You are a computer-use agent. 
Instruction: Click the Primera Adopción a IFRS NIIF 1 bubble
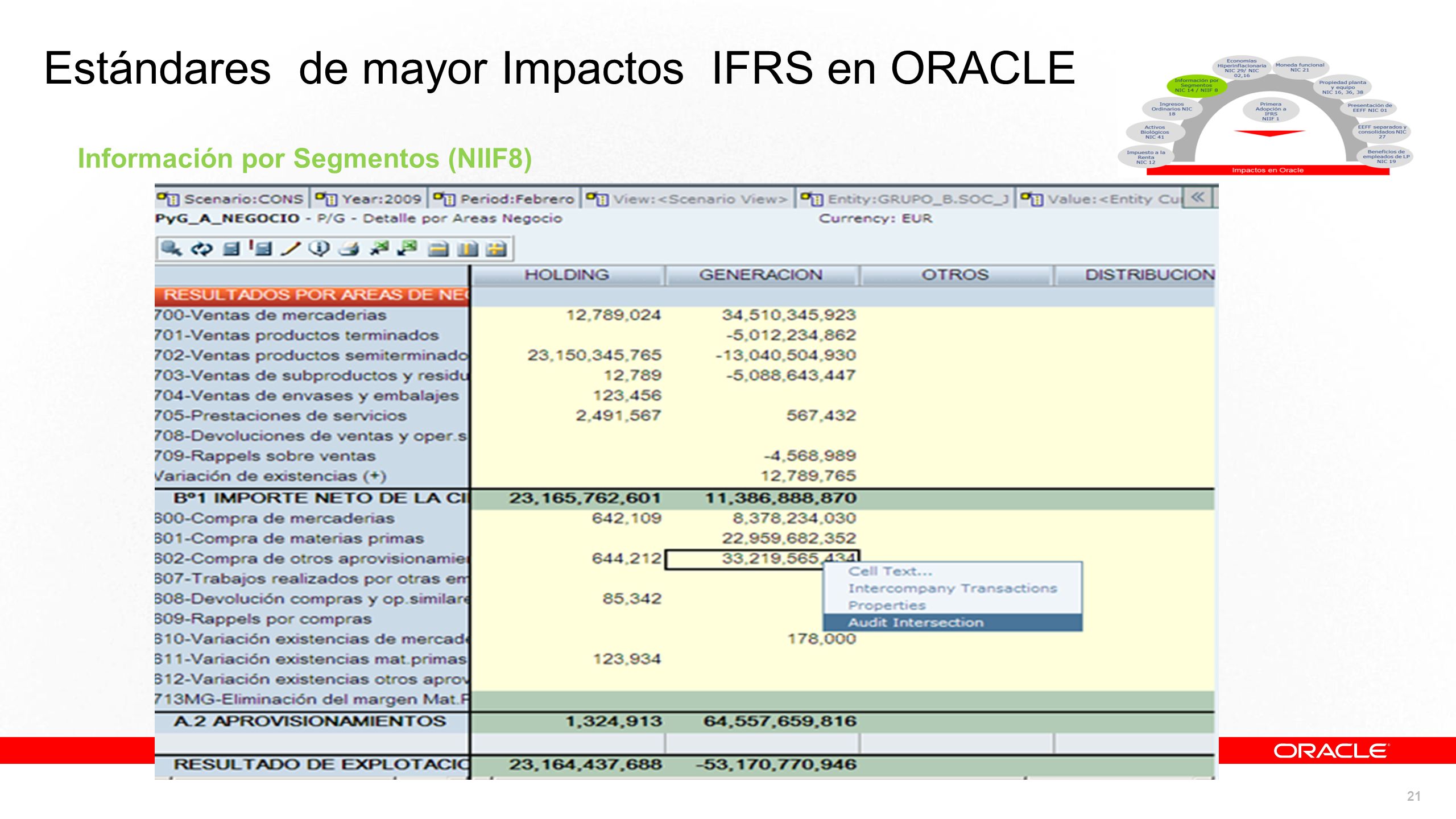[x=1270, y=111]
